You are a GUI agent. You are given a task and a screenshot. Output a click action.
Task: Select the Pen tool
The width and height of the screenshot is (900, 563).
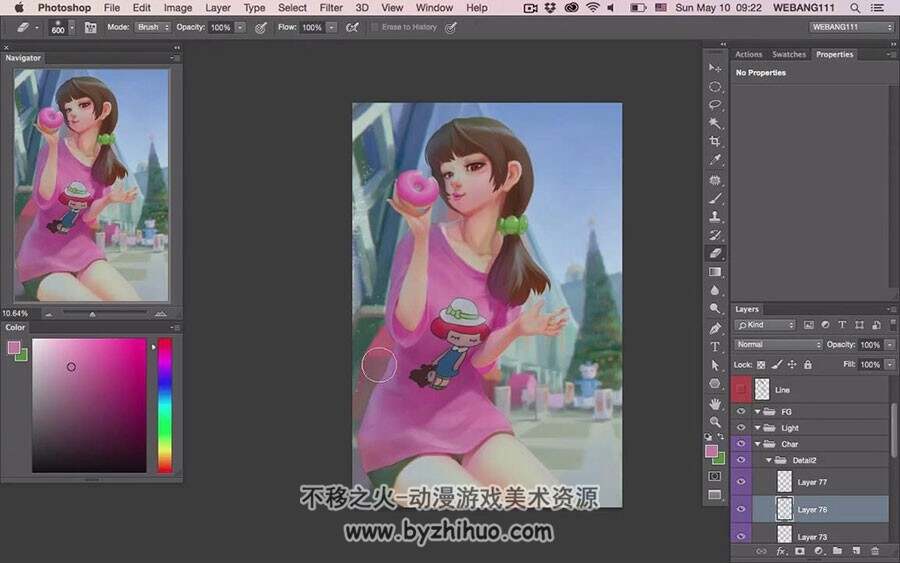715,328
